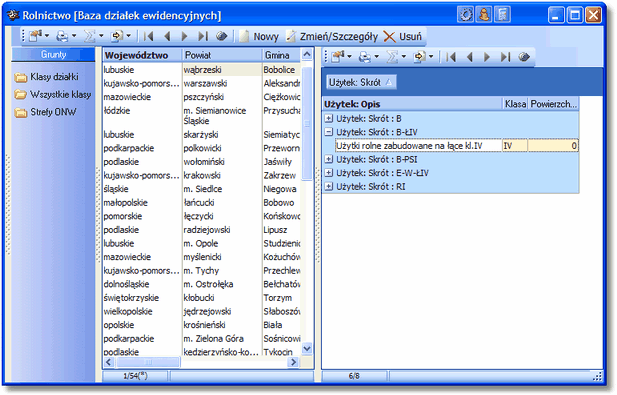617x395 pixels.
Task: Click the export icon in right panel toolbar
Action: click(x=338, y=57)
